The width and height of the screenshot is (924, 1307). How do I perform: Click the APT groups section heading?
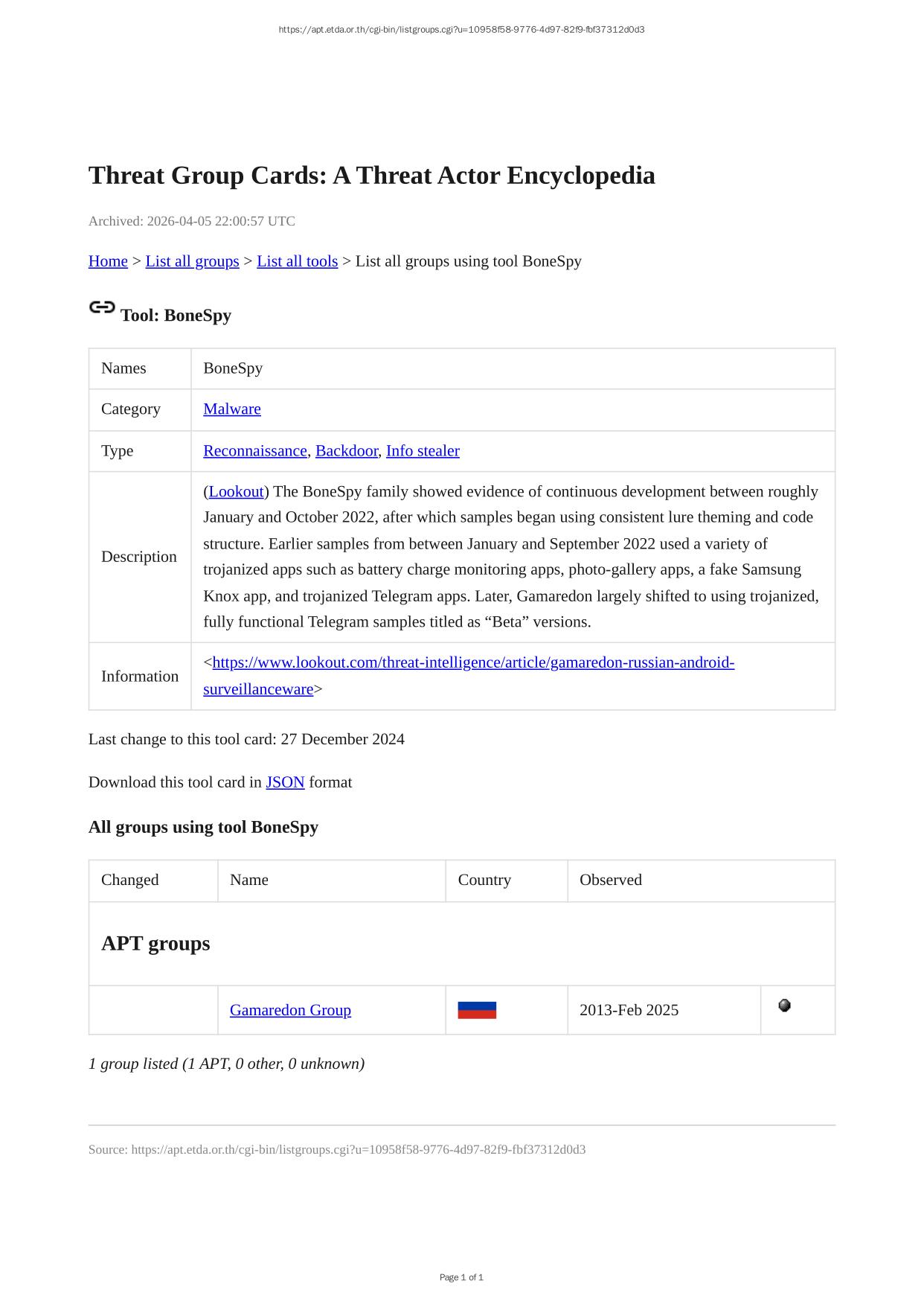click(x=155, y=943)
